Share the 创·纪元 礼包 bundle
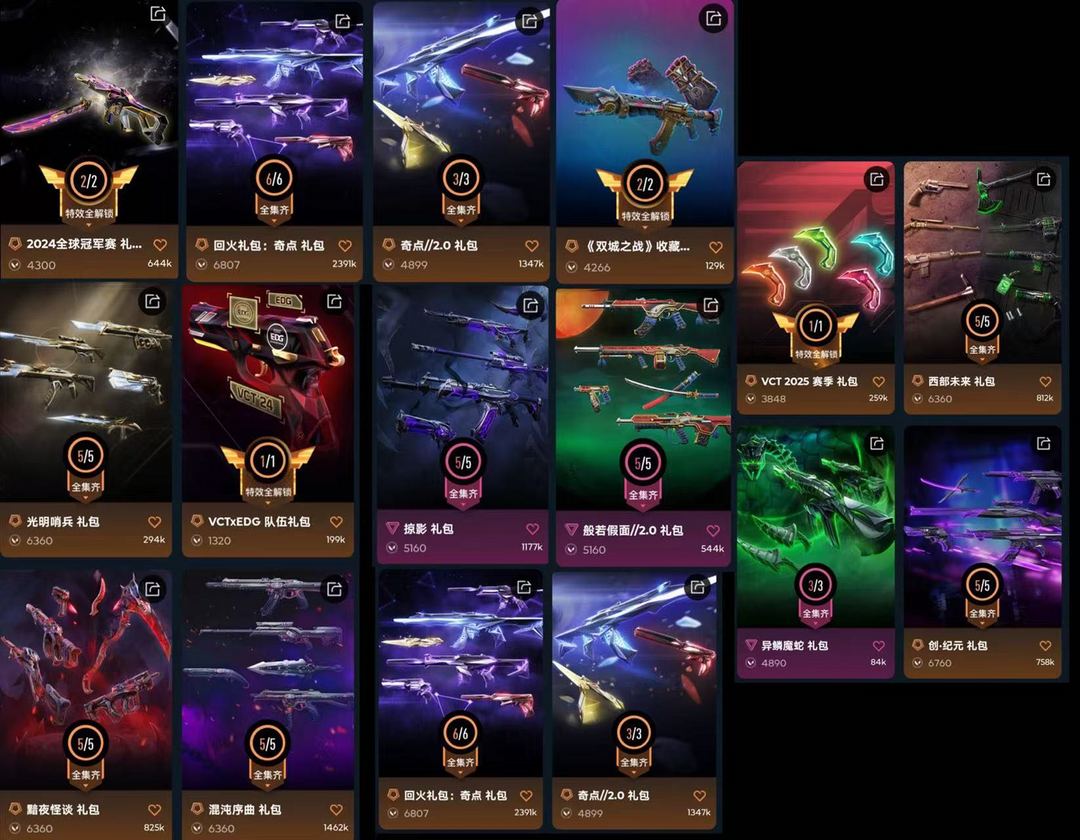The width and height of the screenshot is (1080, 840). [x=1043, y=443]
